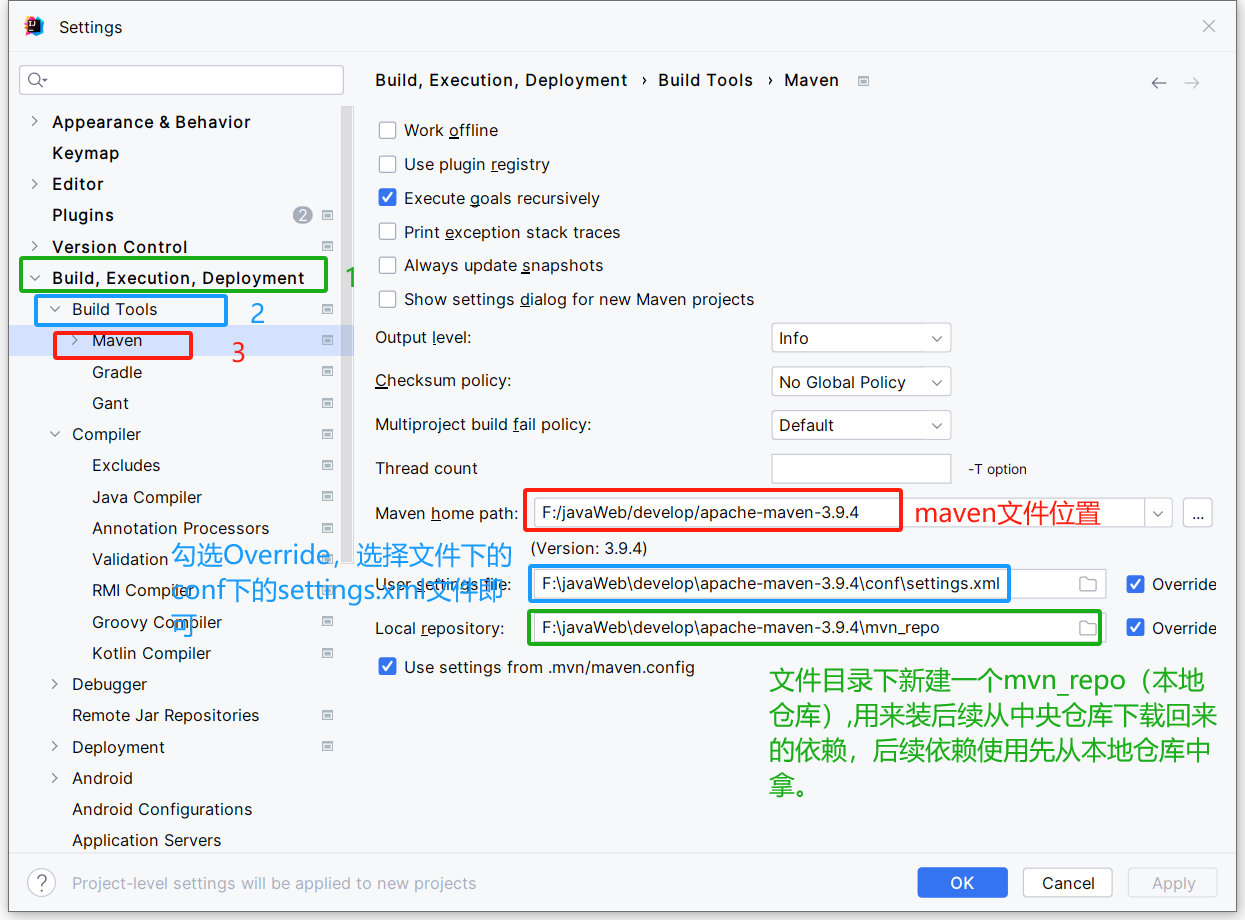Viewport: 1245px width, 920px height.
Task: Enable the Use plugin registry checkbox
Action: pos(388,164)
